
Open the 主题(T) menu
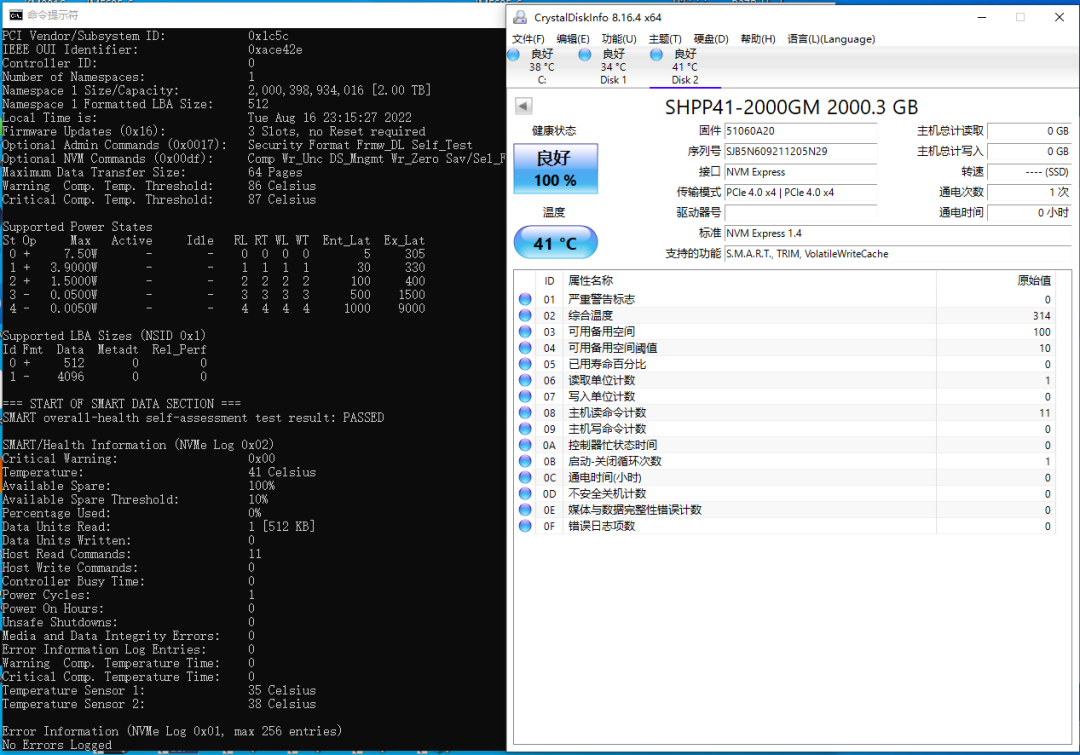click(665, 39)
